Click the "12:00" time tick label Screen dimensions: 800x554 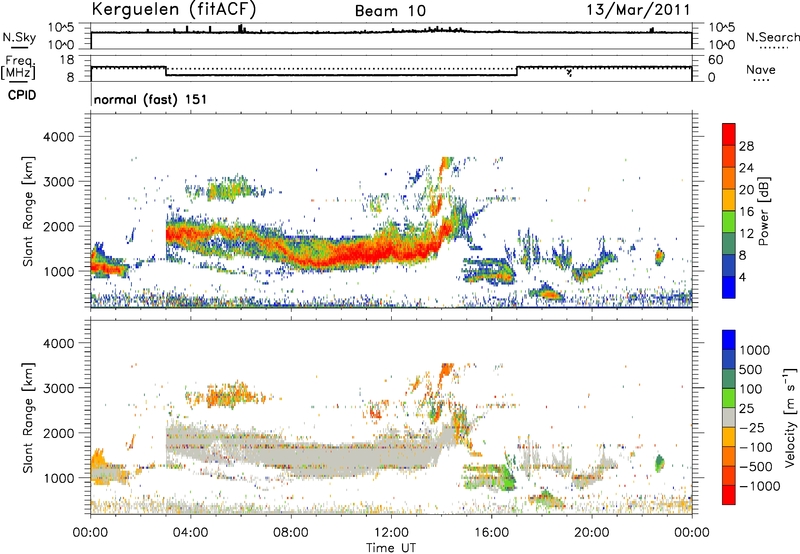(x=391, y=533)
